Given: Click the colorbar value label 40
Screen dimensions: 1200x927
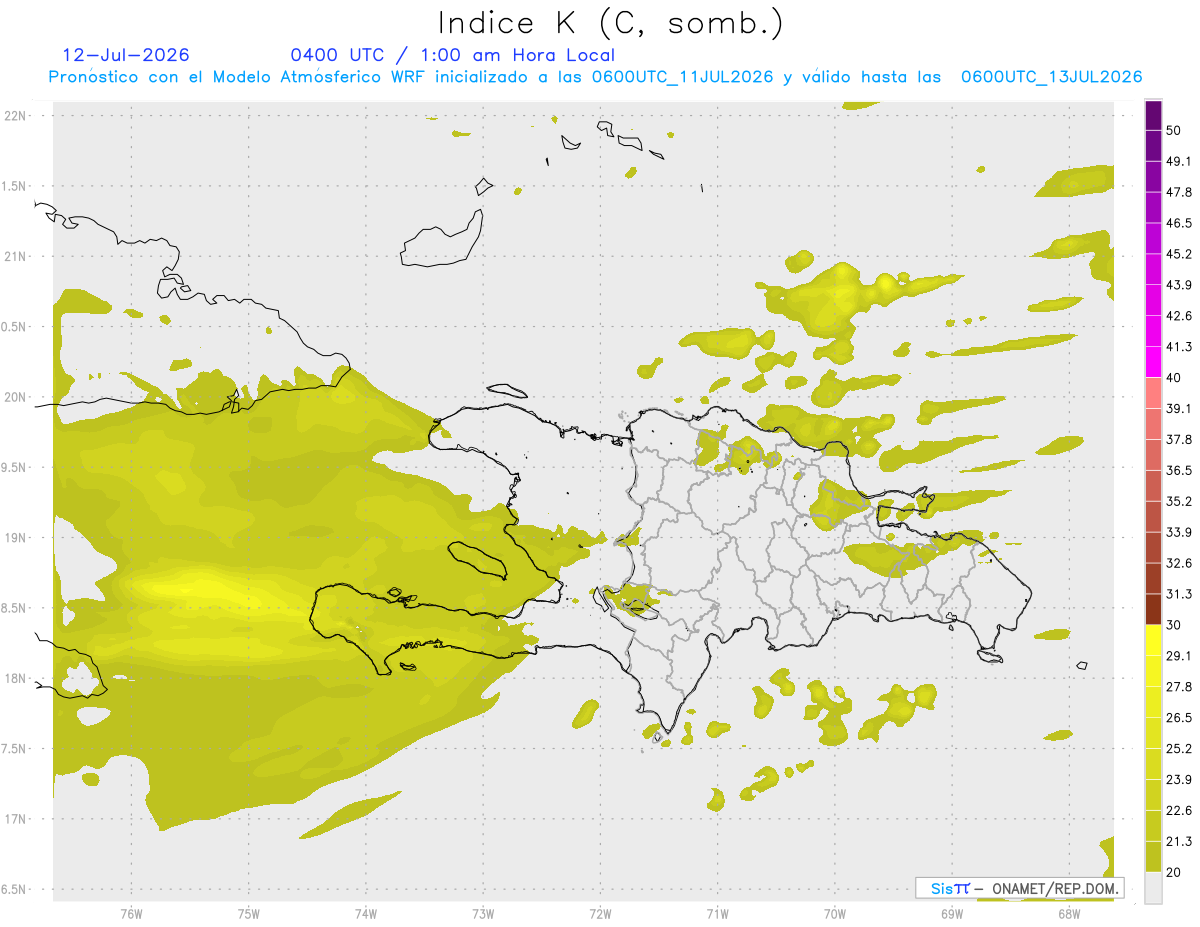Looking at the screenshot, I should pyautogui.click(x=1174, y=378).
